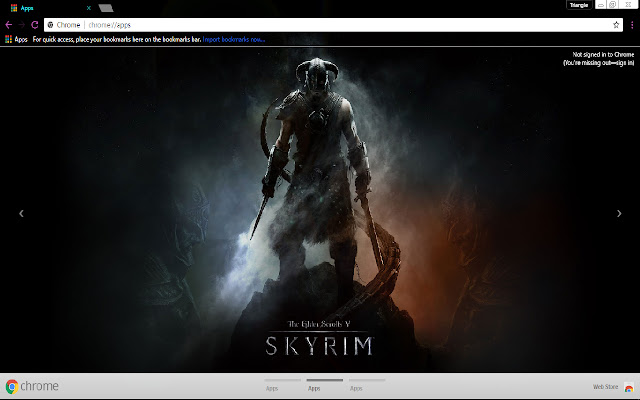The width and height of the screenshot is (640, 400).
Task: Reload the current page
Action: (x=35, y=24)
